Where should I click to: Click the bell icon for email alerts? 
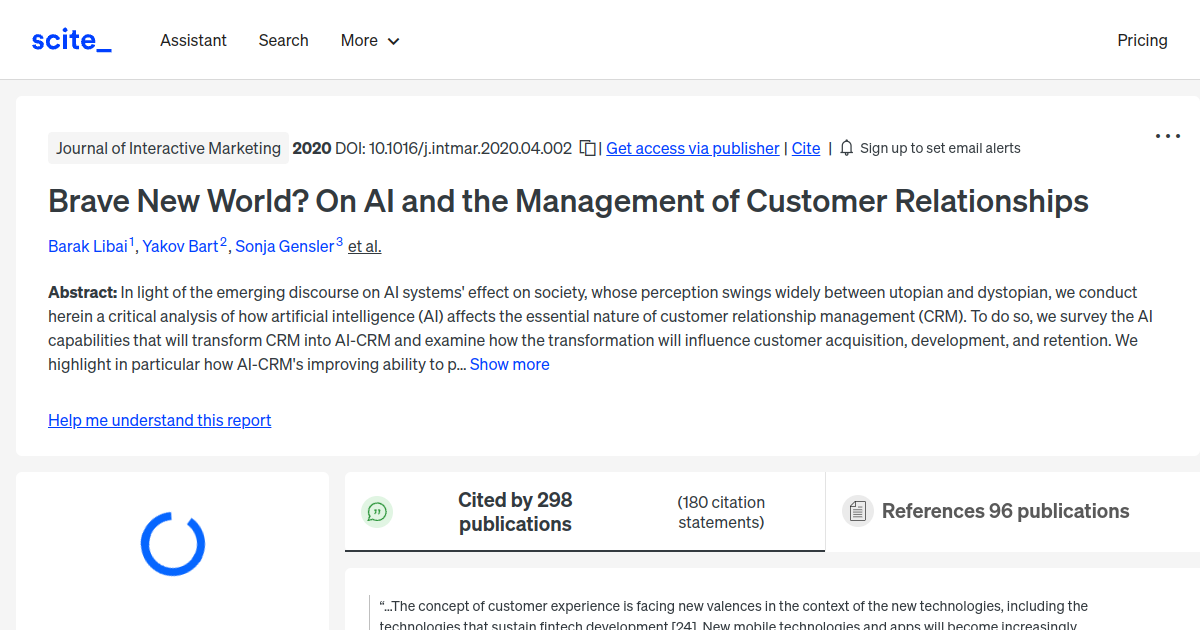click(845, 147)
